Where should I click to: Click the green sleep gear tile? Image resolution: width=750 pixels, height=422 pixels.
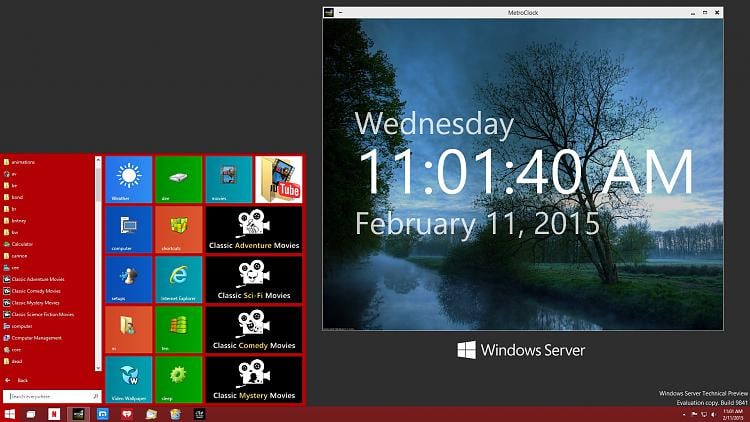pos(178,379)
